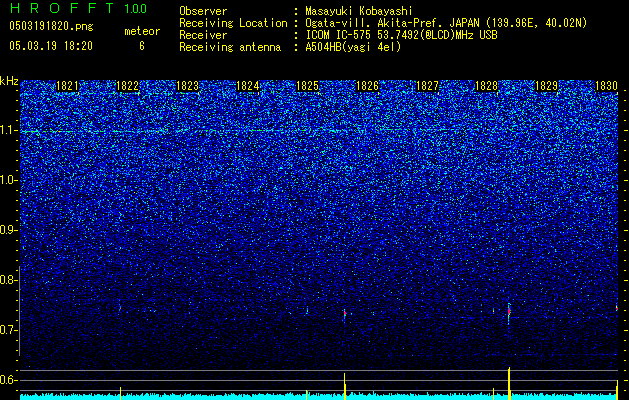Screen dimensions: 629x400
Task: Click the 1830 time marker
Action: 606,86
